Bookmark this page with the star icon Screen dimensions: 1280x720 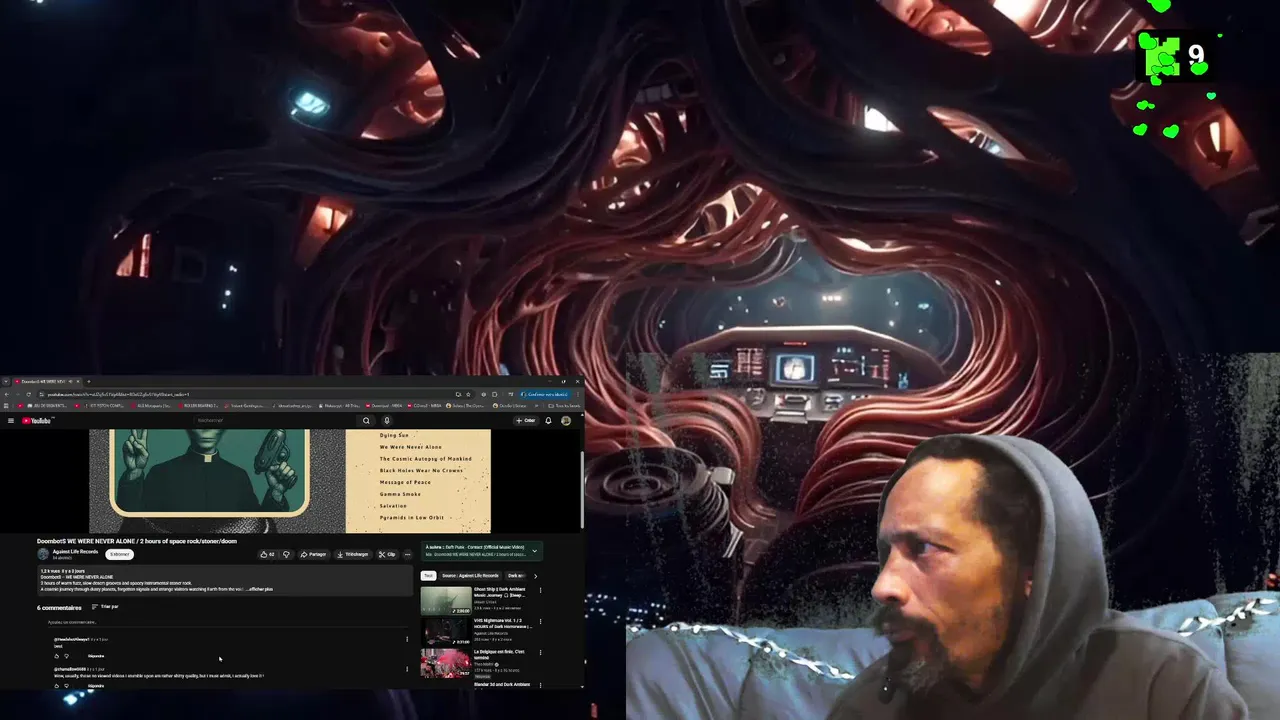468,394
